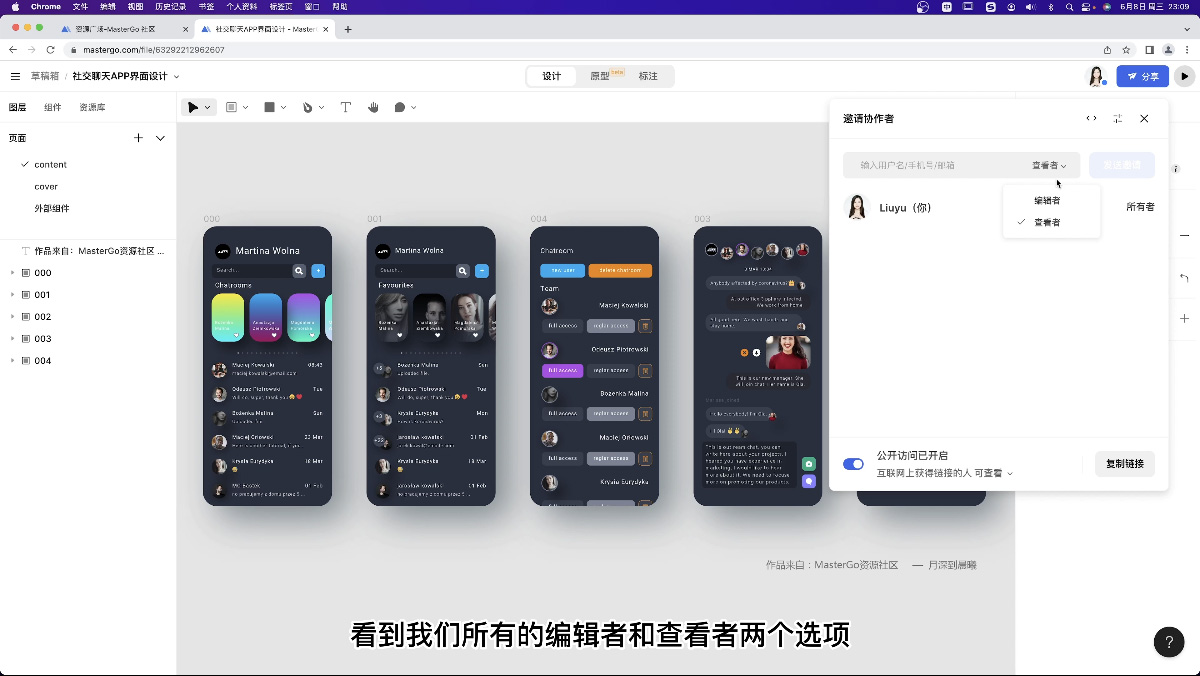The width and height of the screenshot is (1200, 676).
Task: Open the 查看者 role dropdown
Action: [1049, 165]
